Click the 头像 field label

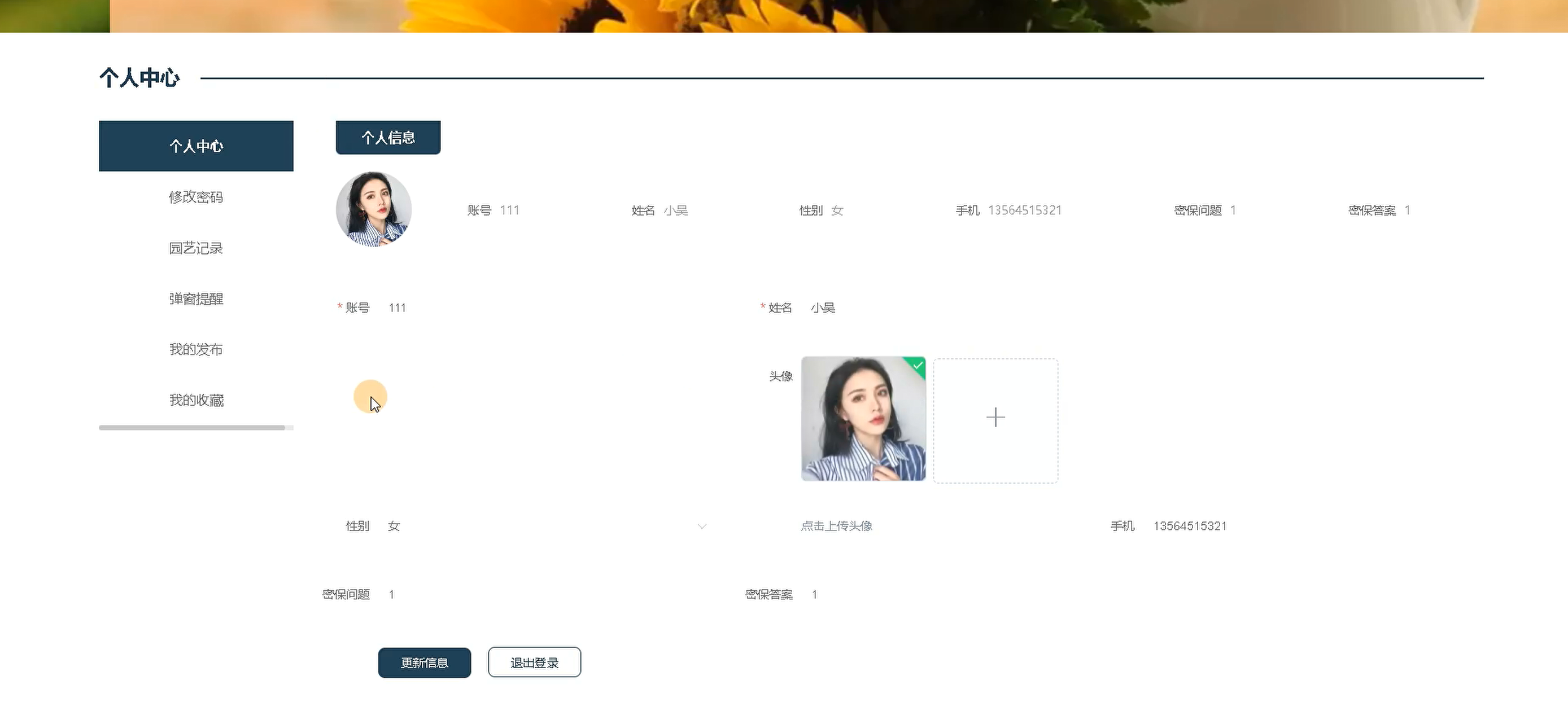781,376
